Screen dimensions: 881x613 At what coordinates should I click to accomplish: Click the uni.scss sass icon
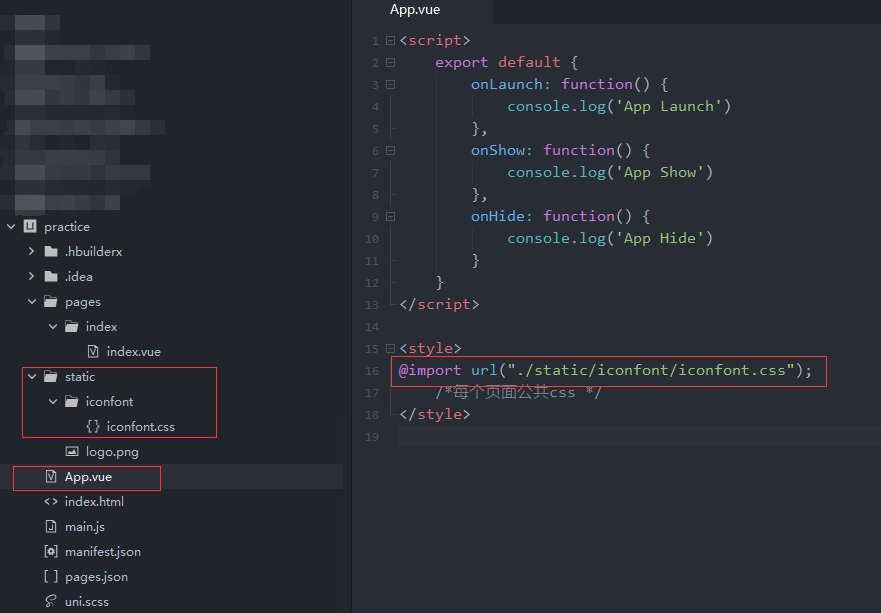pos(51,601)
